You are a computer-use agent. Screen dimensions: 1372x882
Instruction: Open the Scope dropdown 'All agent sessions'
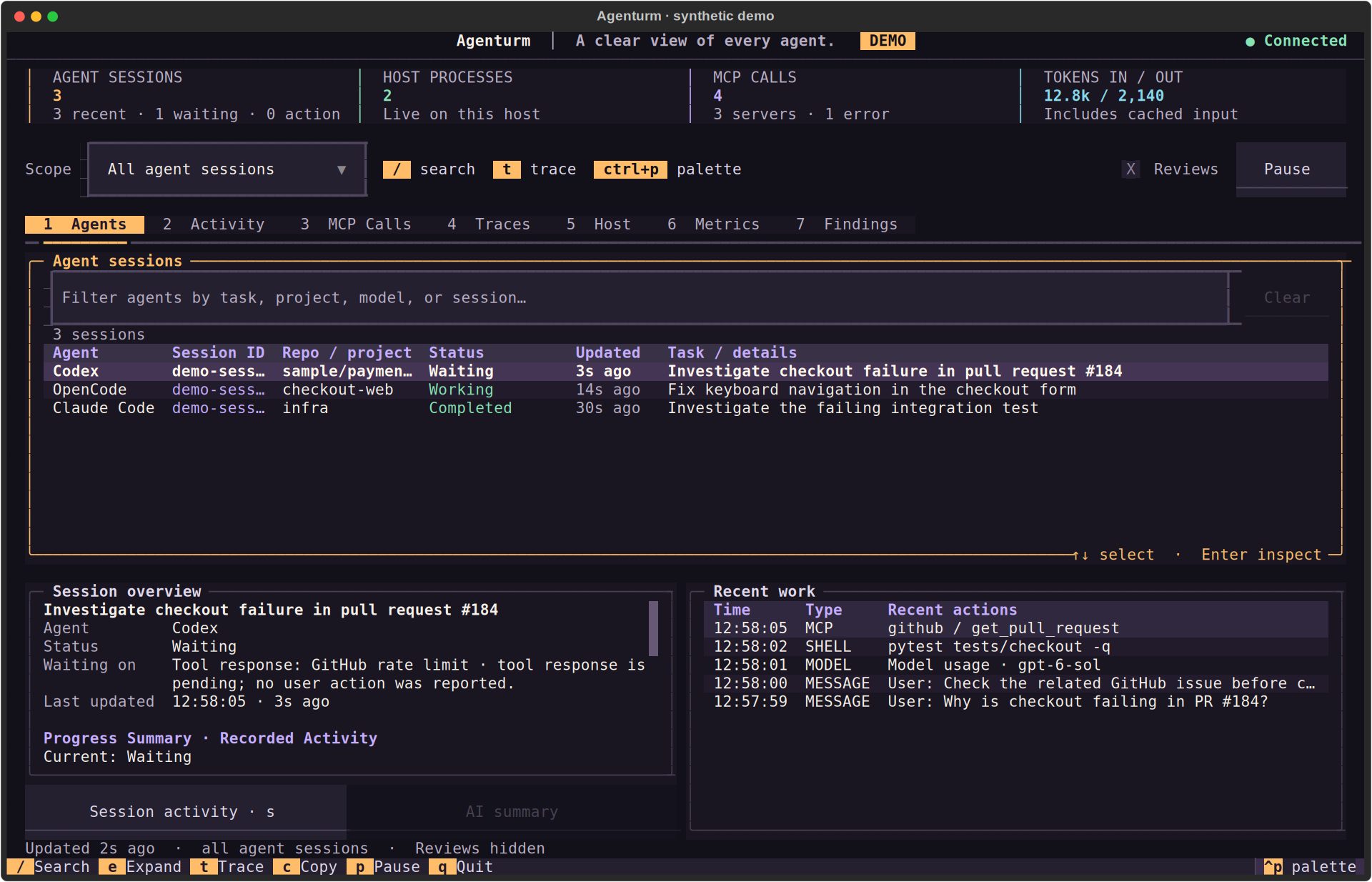tap(227, 169)
